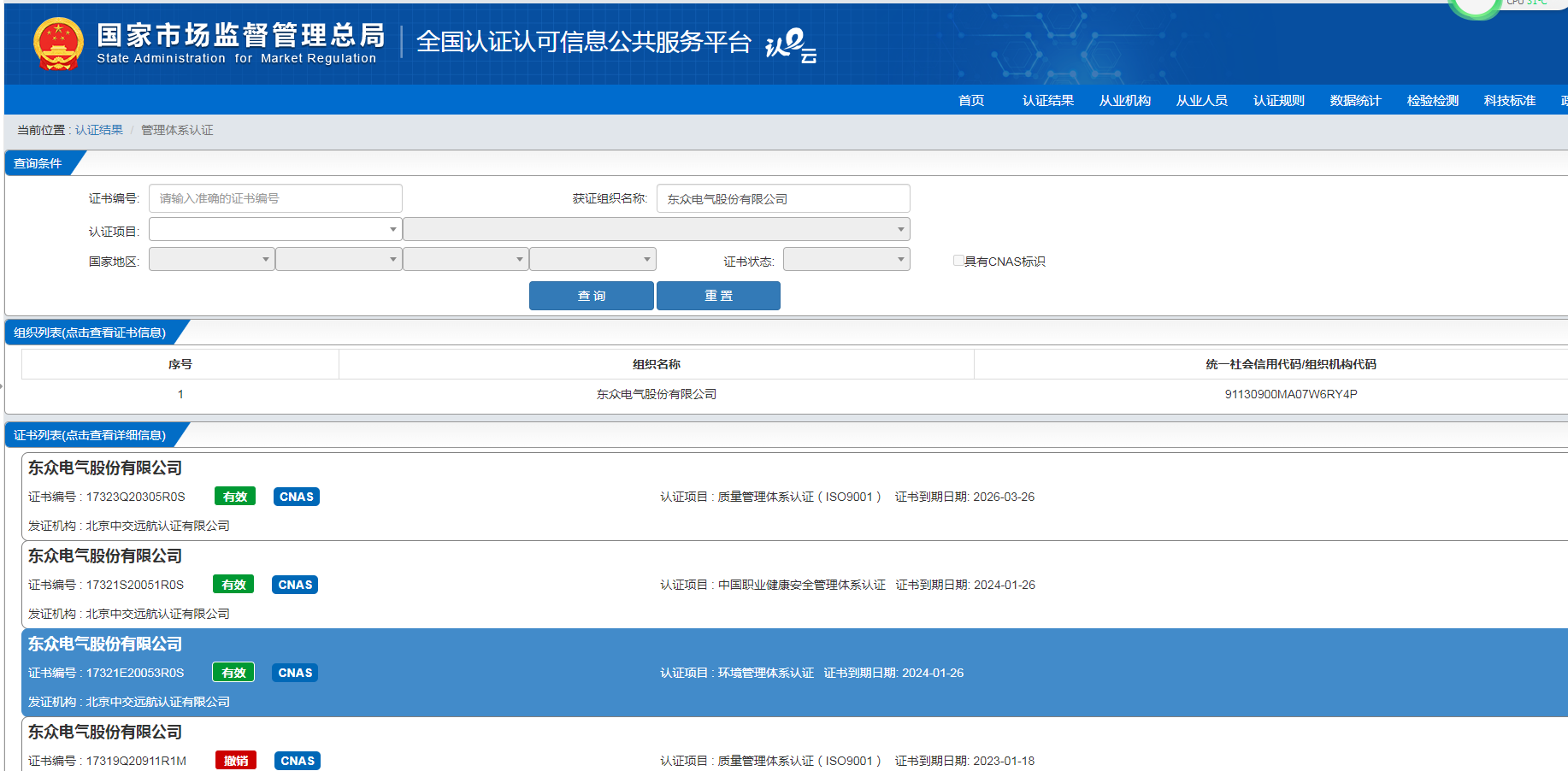Open the third 国家地区 dropdown
Screen dimensions: 1568x771
[x=466, y=259]
